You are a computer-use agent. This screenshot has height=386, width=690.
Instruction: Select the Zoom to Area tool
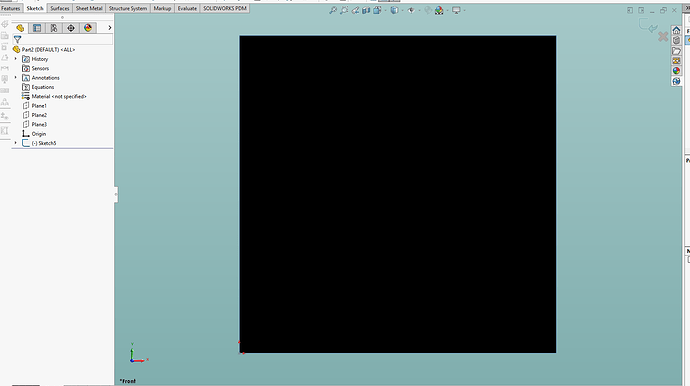click(x=344, y=10)
